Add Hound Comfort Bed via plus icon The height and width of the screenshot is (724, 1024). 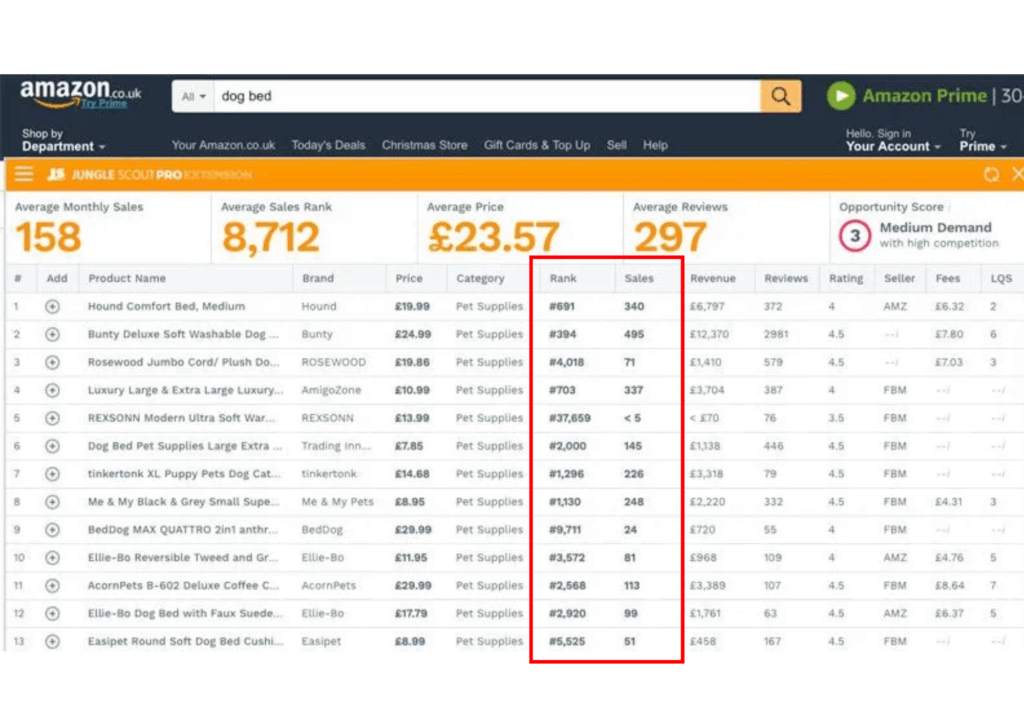[x=52, y=307]
